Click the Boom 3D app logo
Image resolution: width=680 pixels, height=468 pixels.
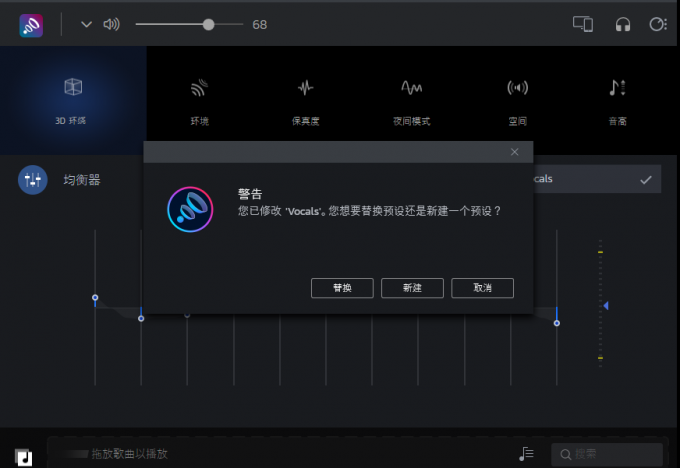click(31, 25)
